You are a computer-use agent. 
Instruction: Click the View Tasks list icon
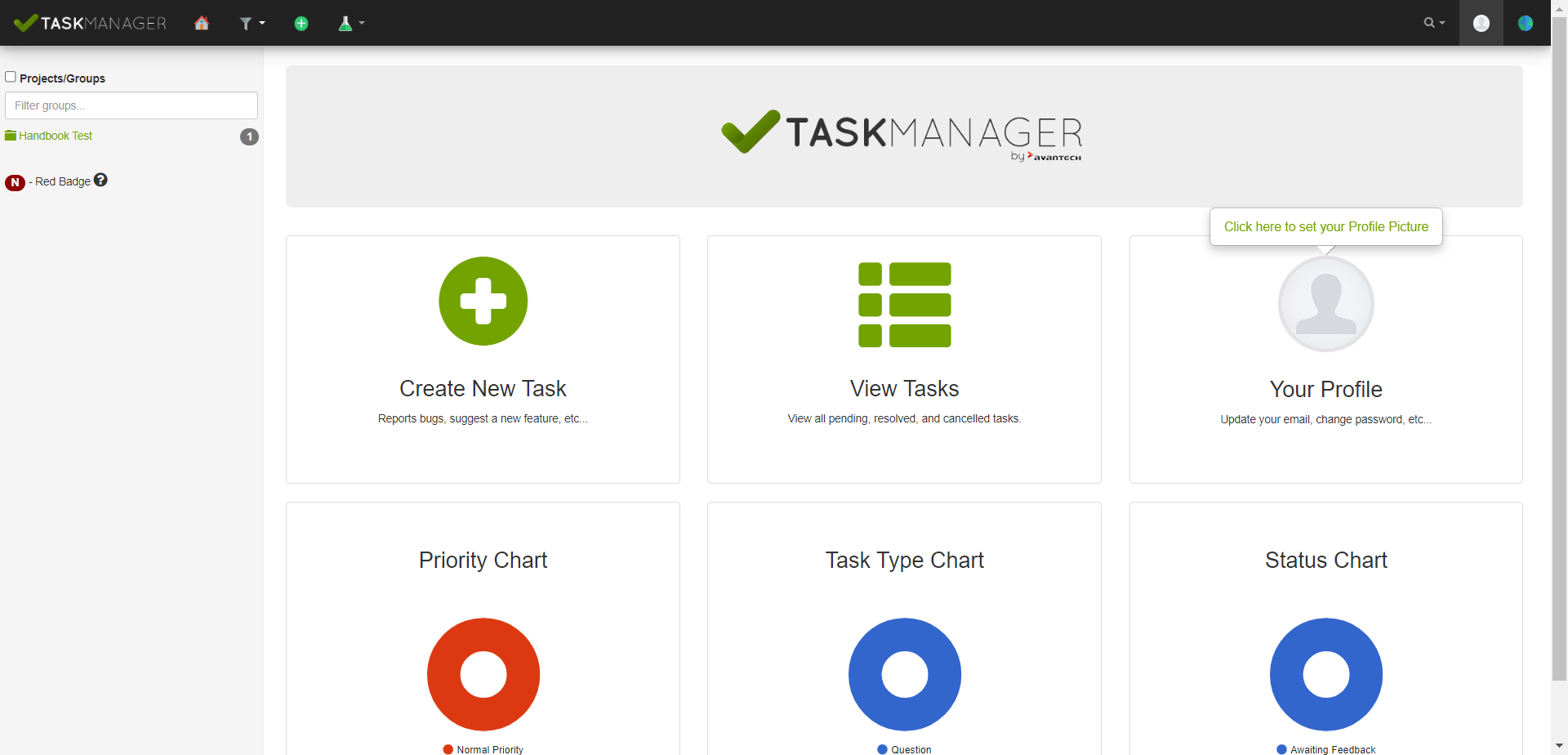904,304
